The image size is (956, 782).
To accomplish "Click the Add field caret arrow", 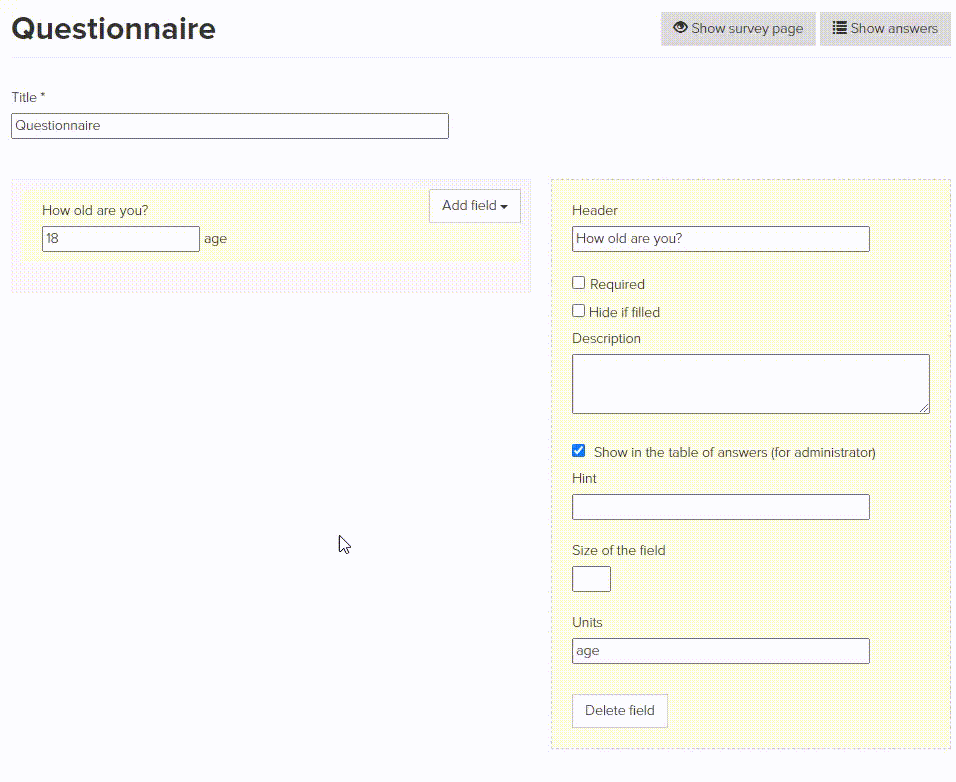I will coord(504,207).
